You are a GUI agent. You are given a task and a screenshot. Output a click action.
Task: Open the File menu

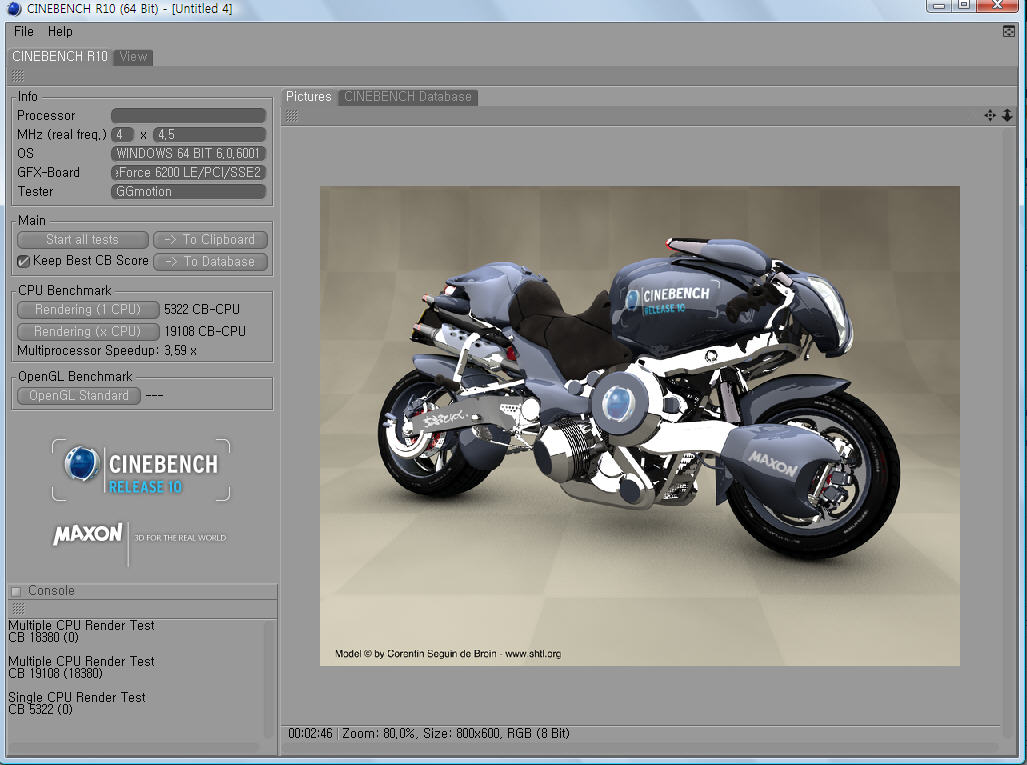pyautogui.click(x=24, y=31)
